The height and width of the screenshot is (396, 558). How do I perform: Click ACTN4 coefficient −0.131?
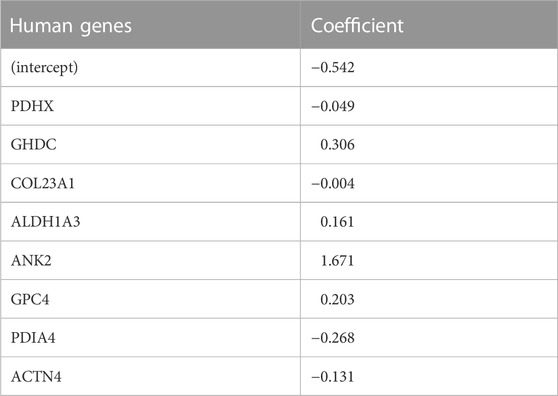333,376
